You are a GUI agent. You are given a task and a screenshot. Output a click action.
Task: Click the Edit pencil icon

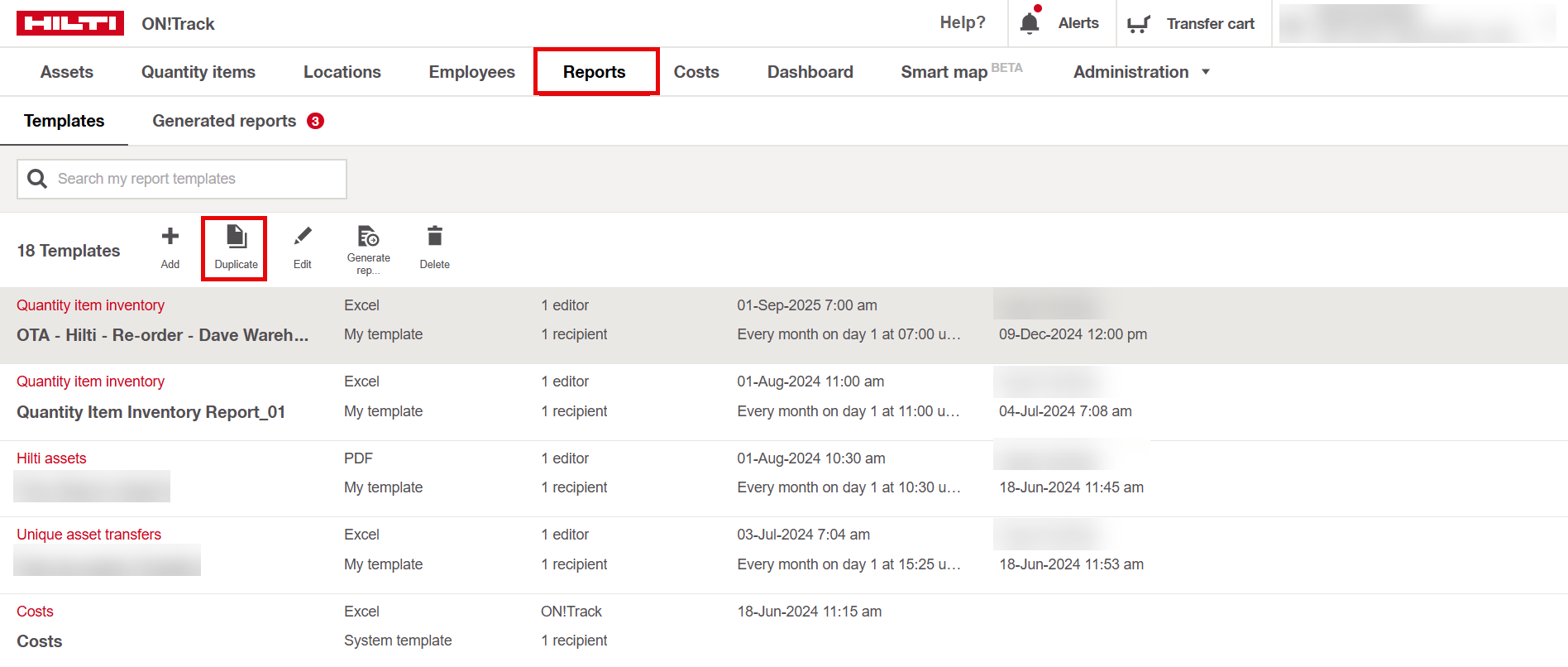pos(303,238)
